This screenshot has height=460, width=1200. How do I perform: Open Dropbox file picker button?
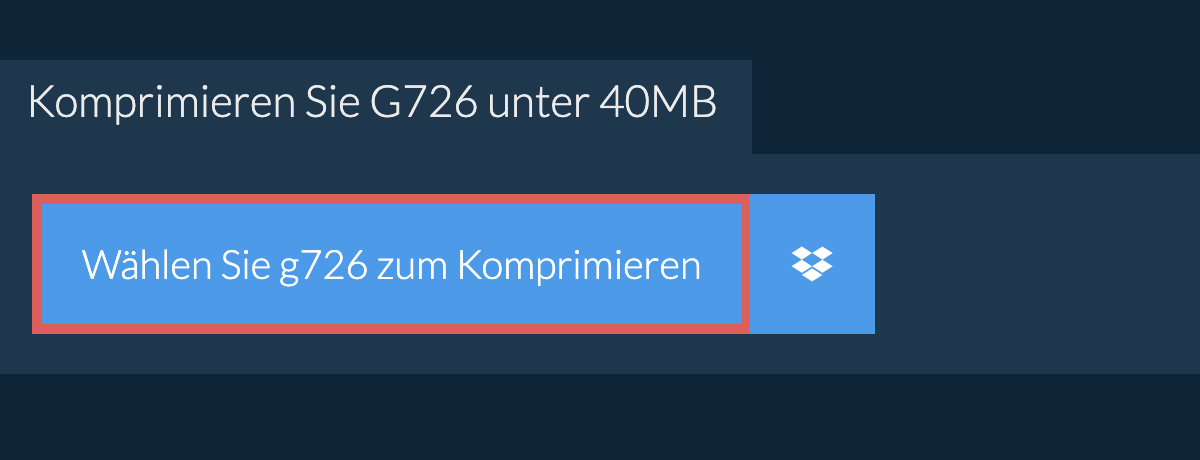pos(812,264)
